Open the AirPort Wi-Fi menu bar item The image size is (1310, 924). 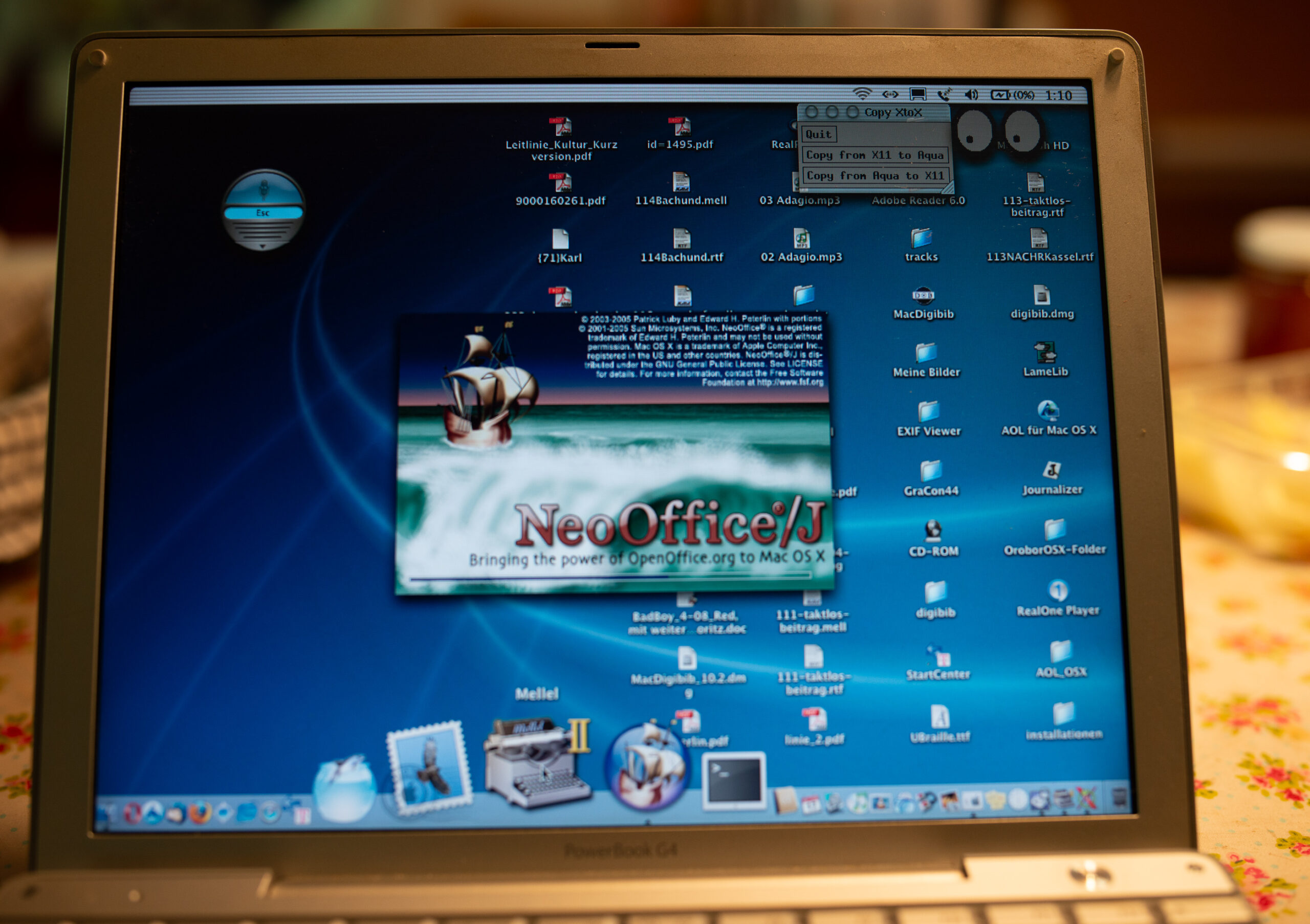pos(862,94)
